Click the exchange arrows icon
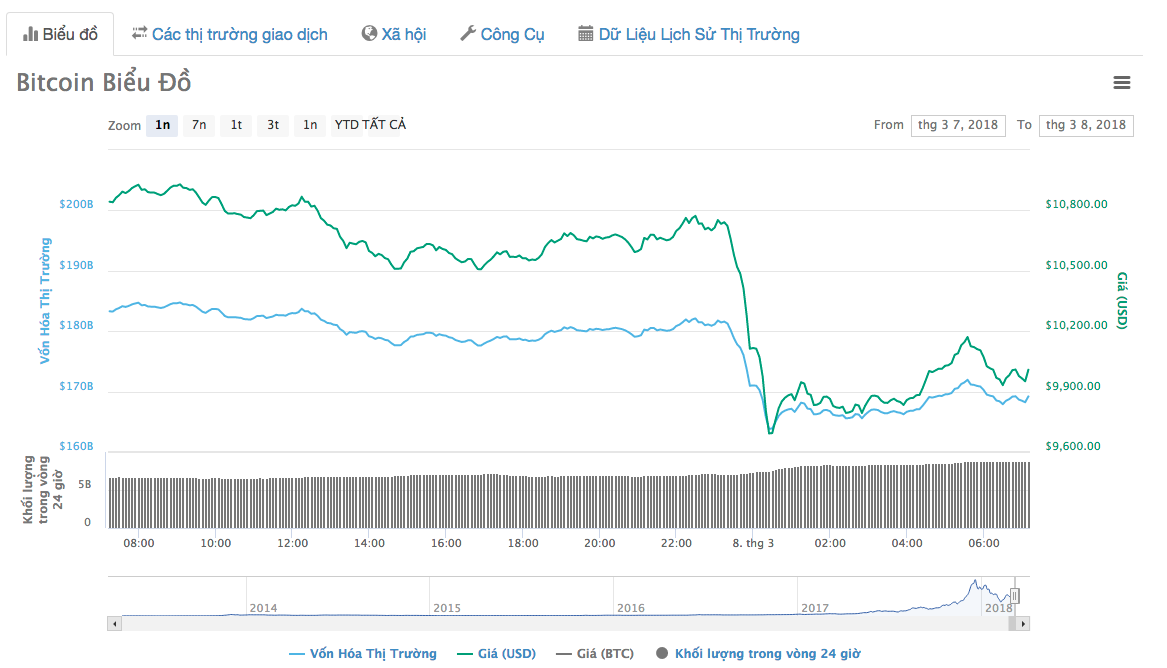Viewport: 1167px width, 668px height. pos(139,33)
